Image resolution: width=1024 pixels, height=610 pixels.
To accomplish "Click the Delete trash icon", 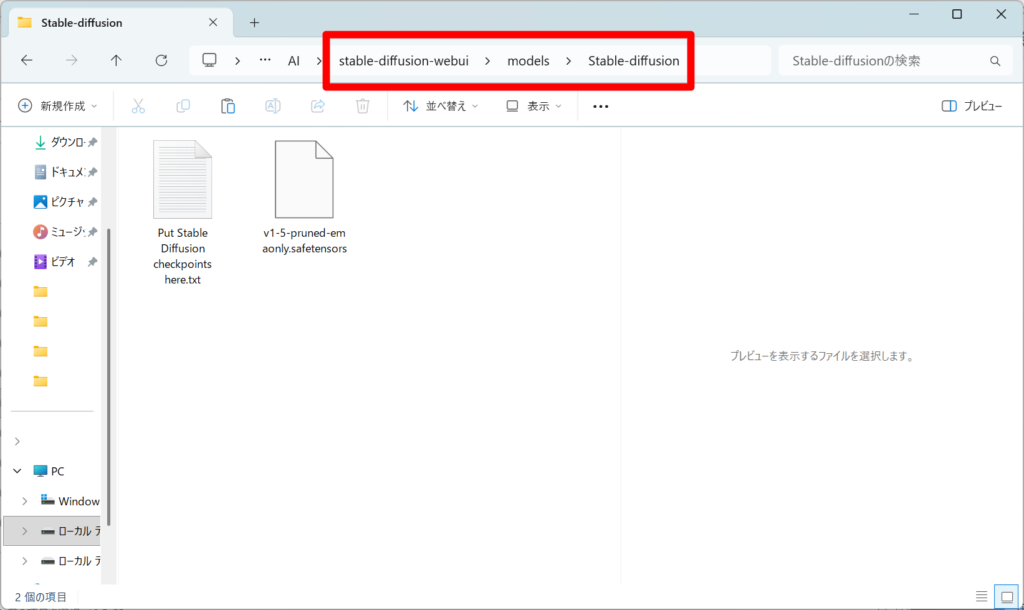I will 363,106.
